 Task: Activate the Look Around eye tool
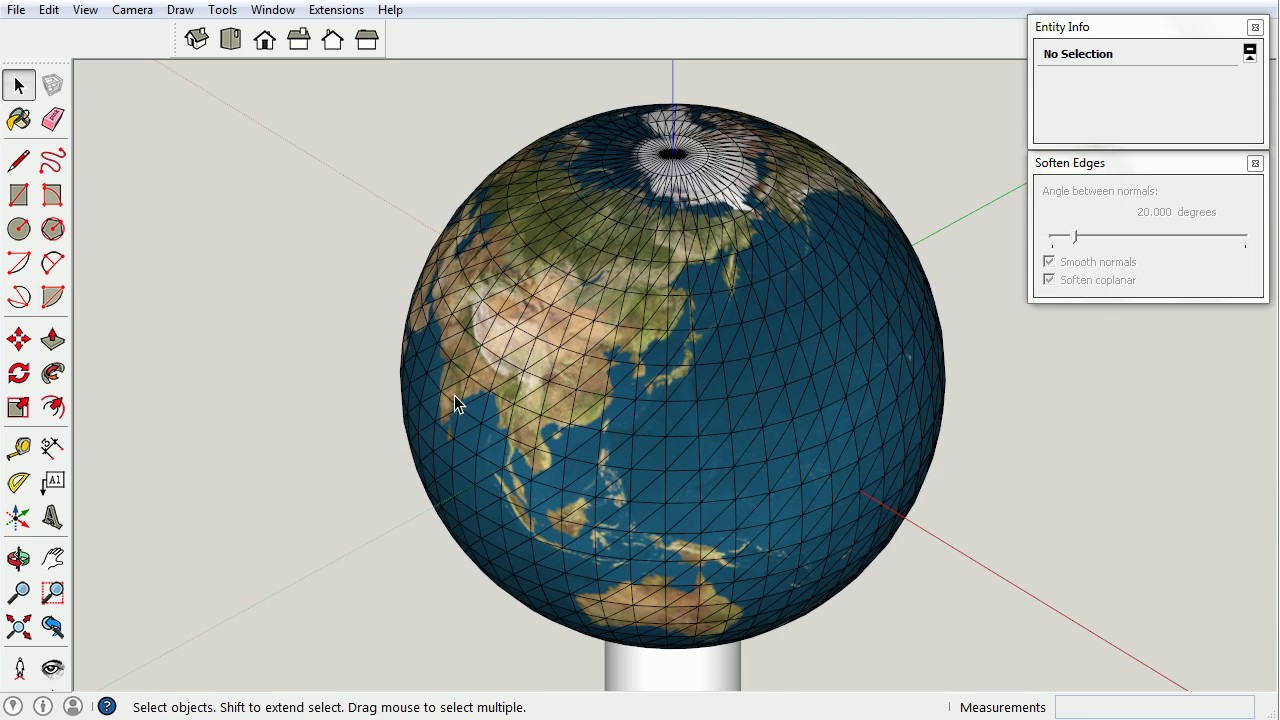click(x=53, y=669)
